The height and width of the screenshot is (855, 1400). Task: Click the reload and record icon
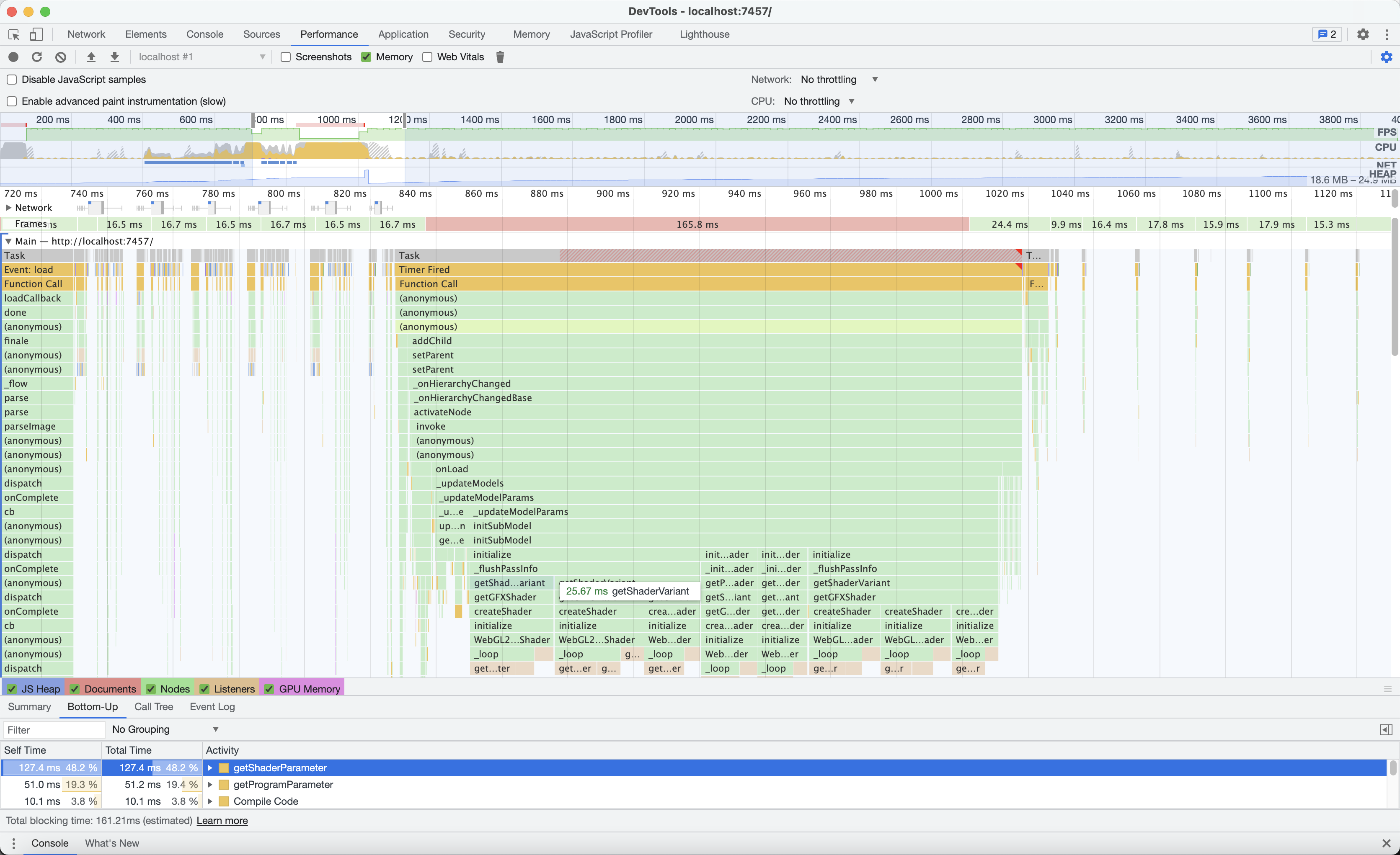[x=37, y=57]
